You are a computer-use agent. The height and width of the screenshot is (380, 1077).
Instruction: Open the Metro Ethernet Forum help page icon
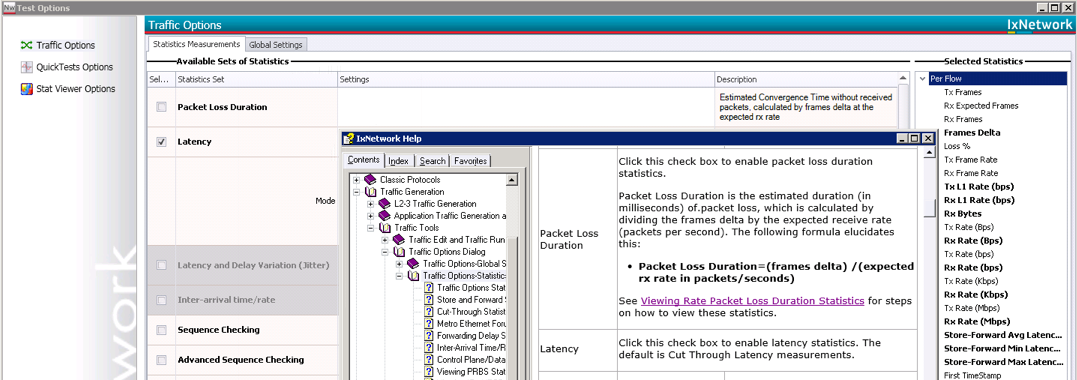(429, 324)
